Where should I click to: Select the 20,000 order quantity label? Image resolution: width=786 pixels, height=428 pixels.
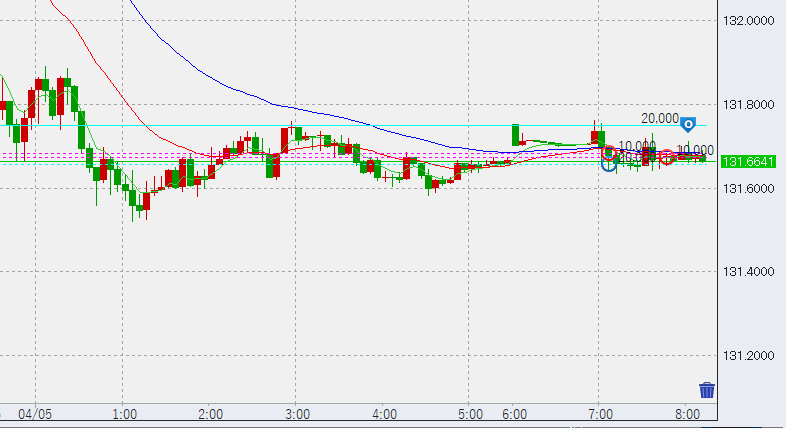point(659,118)
